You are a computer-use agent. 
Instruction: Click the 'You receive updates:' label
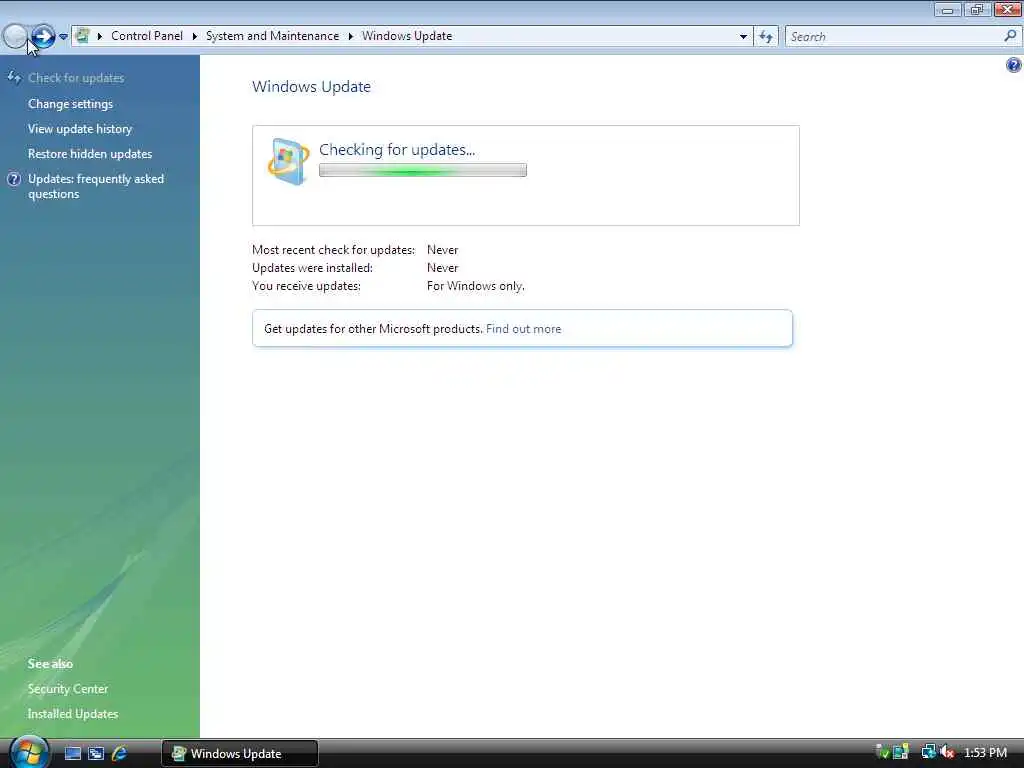pyautogui.click(x=306, y=286)
